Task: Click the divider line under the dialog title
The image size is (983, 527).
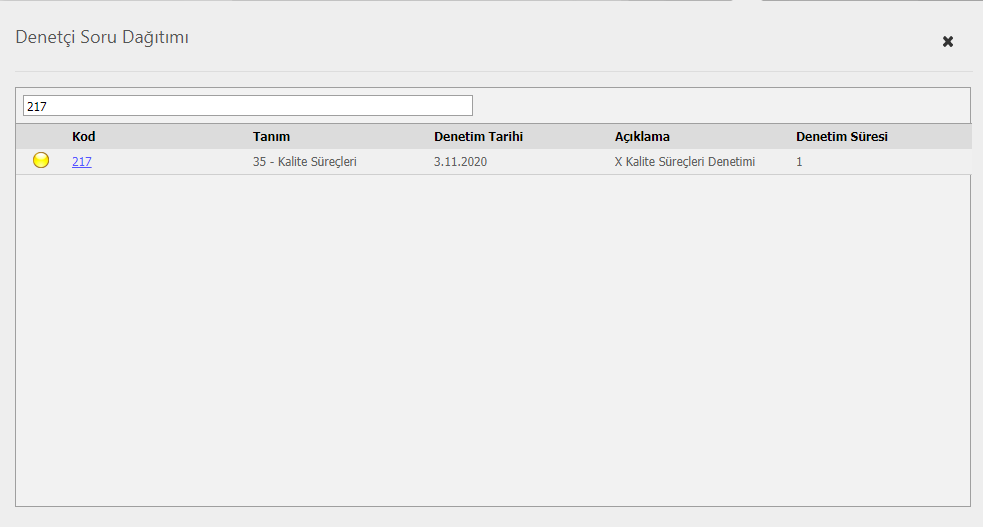Action: pos(492,72)
